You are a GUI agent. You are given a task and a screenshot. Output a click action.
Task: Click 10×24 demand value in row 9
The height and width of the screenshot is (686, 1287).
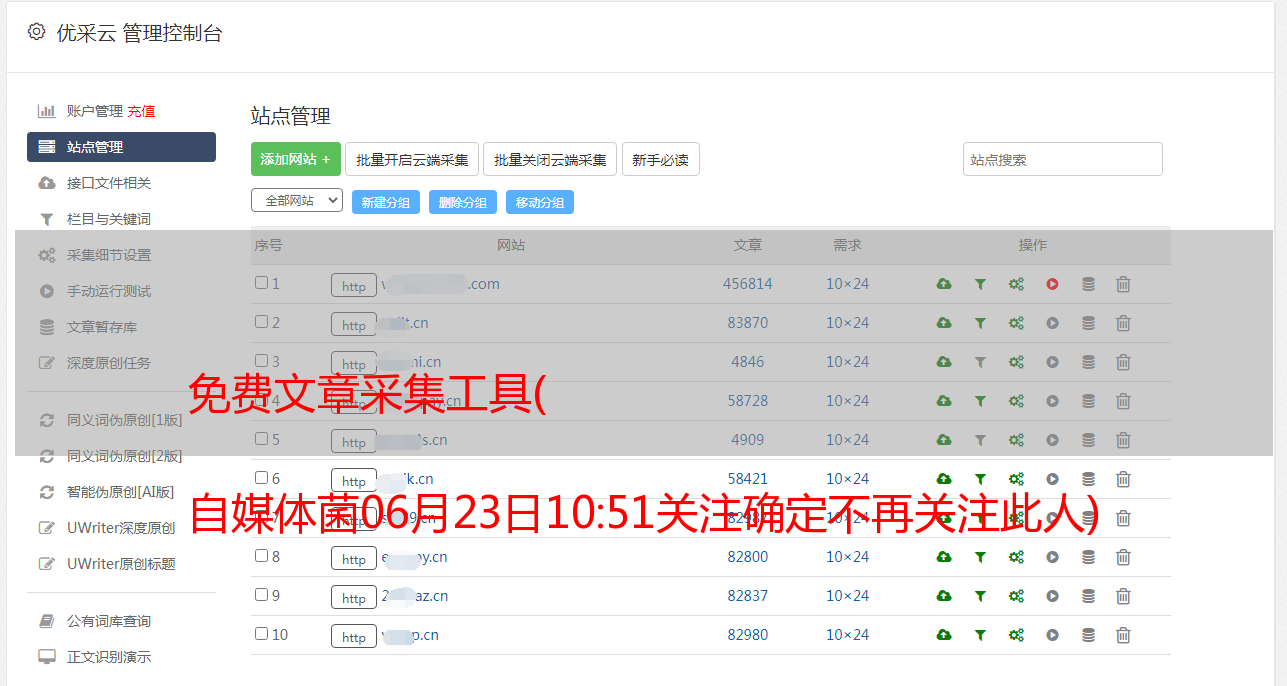848,596
